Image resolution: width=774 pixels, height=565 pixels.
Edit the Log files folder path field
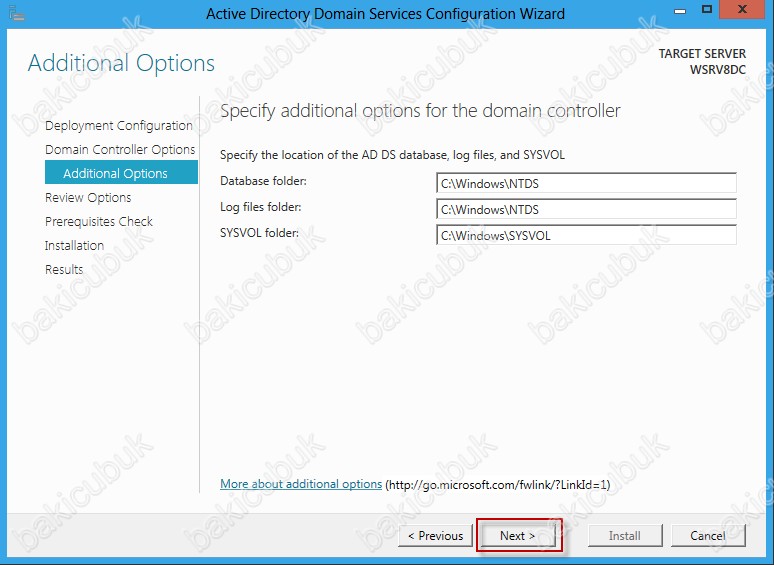click(x=586, y=209)
